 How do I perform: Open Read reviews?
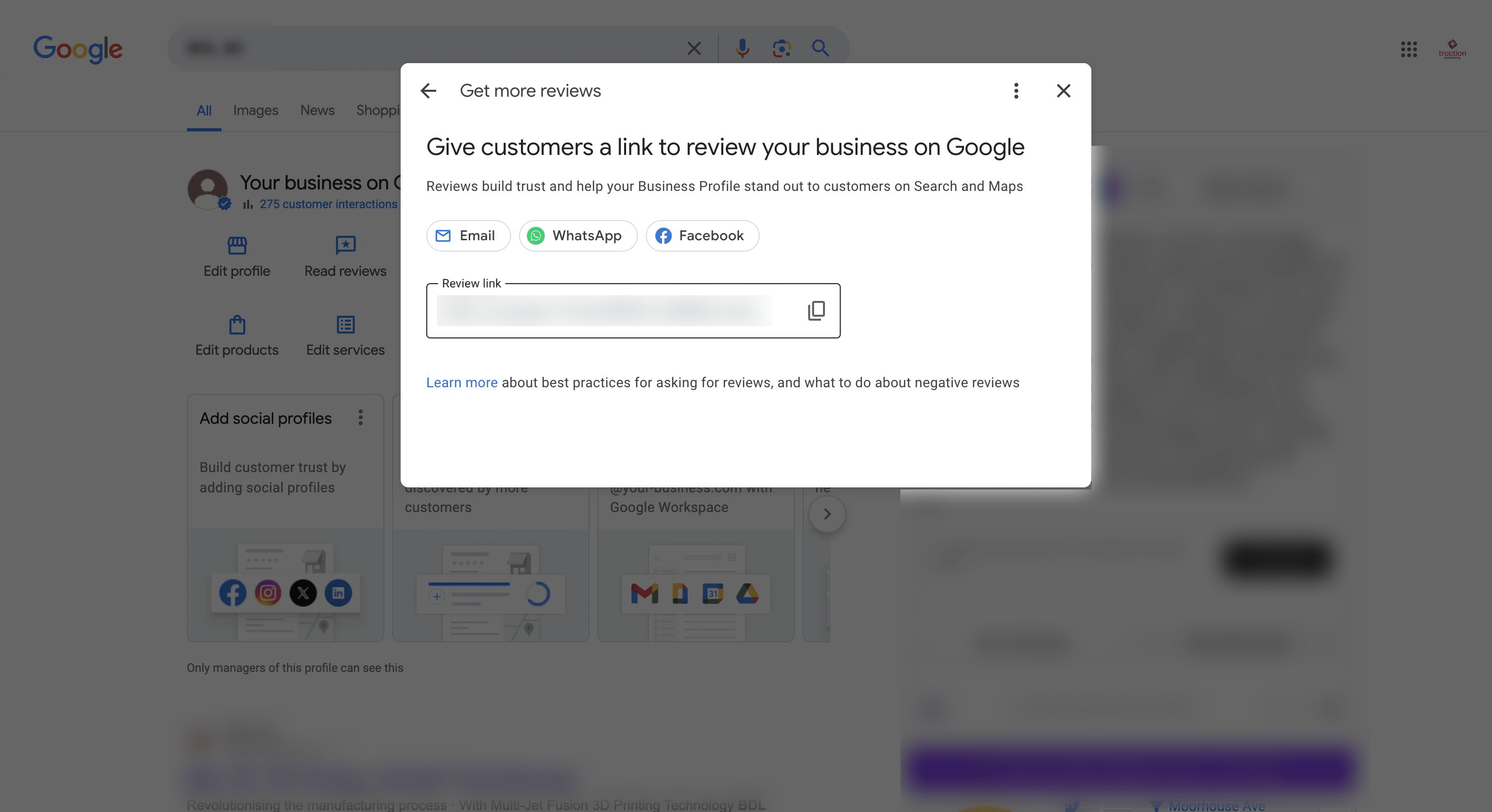pos(344,246)
